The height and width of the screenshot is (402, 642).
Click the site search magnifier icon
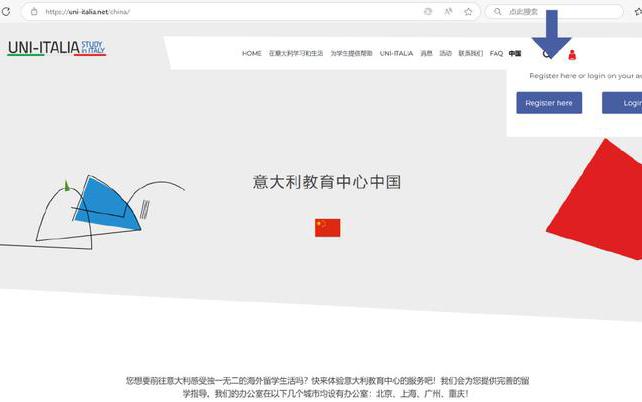[547, 54]
